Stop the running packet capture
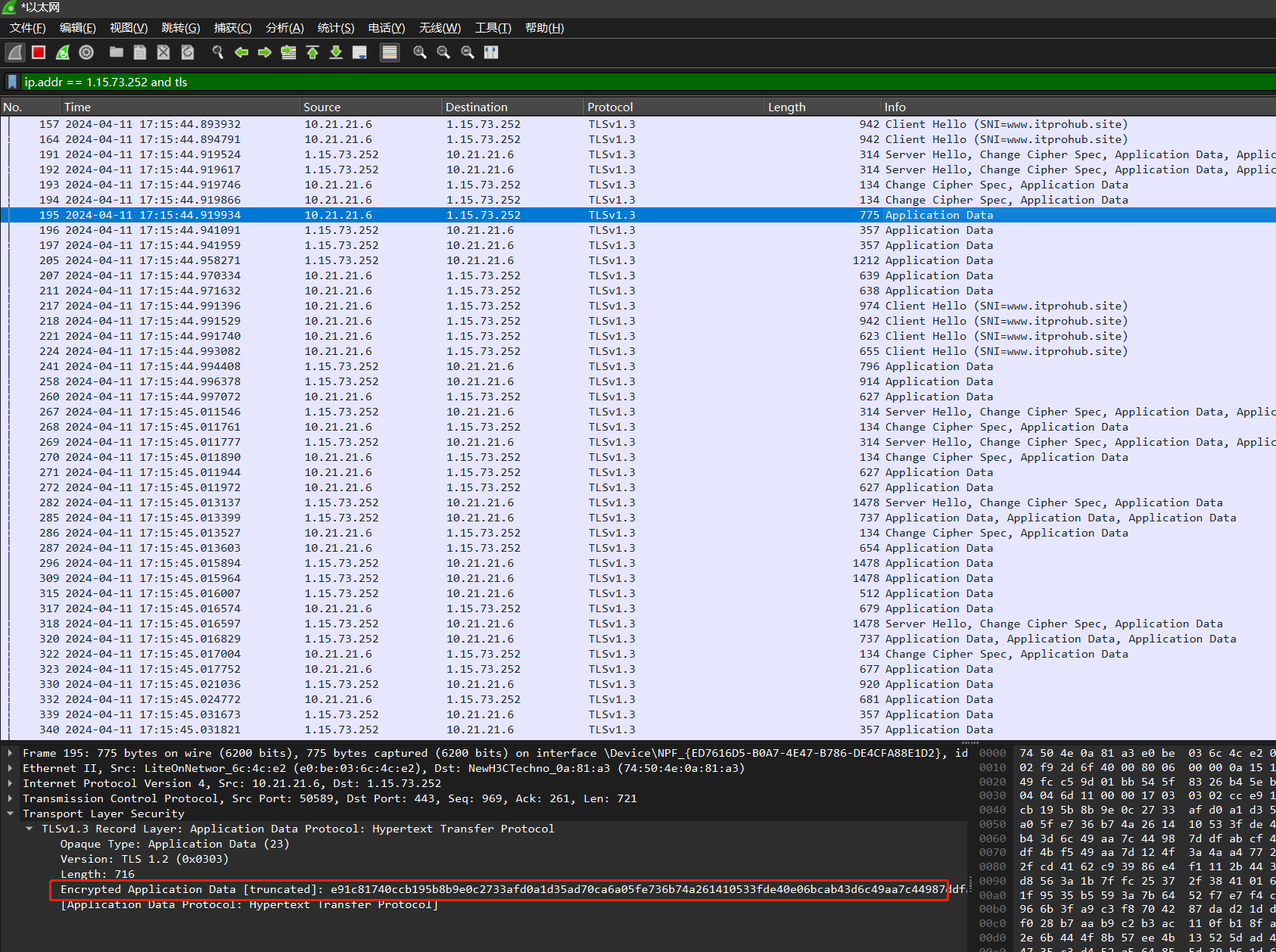 click(39, 52)
